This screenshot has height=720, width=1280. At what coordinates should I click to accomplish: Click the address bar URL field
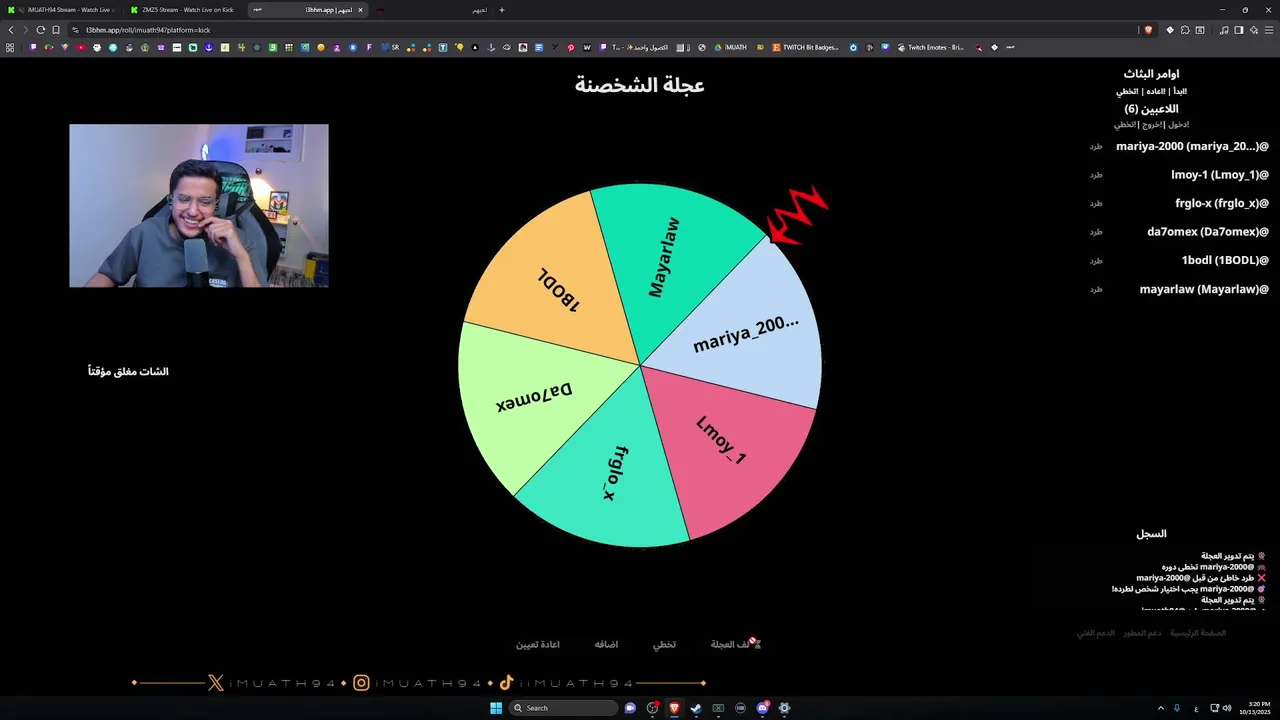(600, 30)
